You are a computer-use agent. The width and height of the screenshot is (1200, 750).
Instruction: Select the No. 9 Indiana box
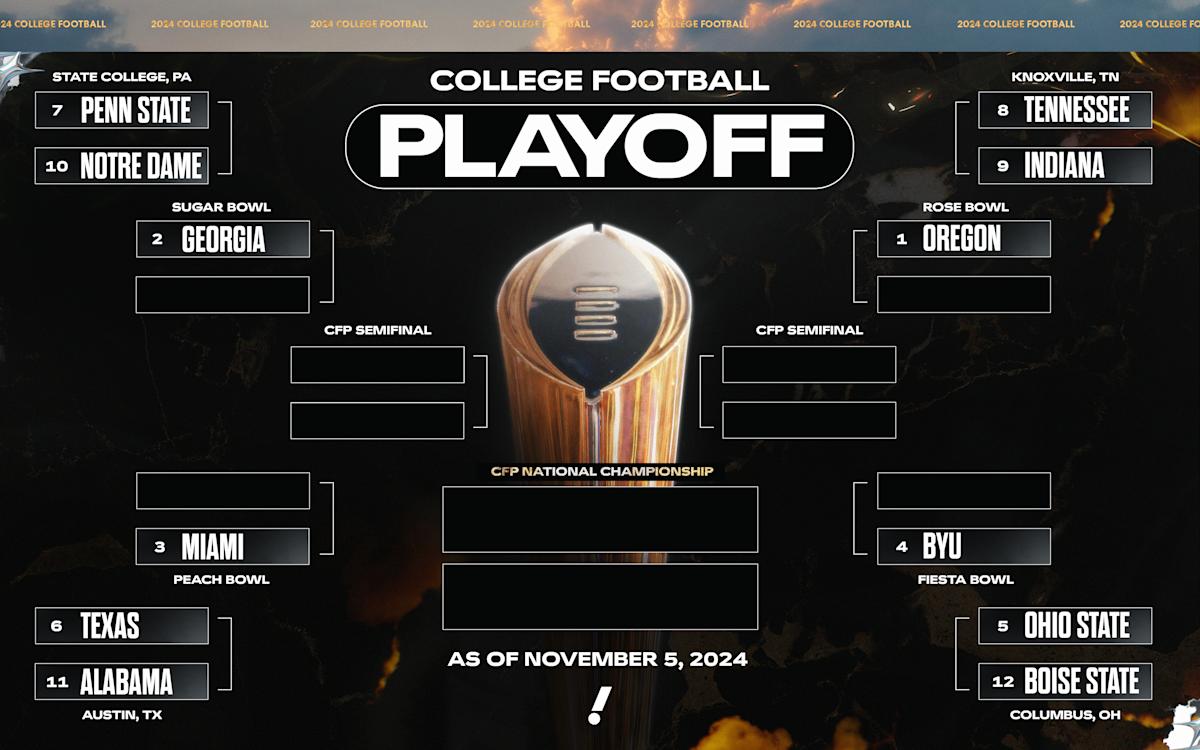[1065, 166]
